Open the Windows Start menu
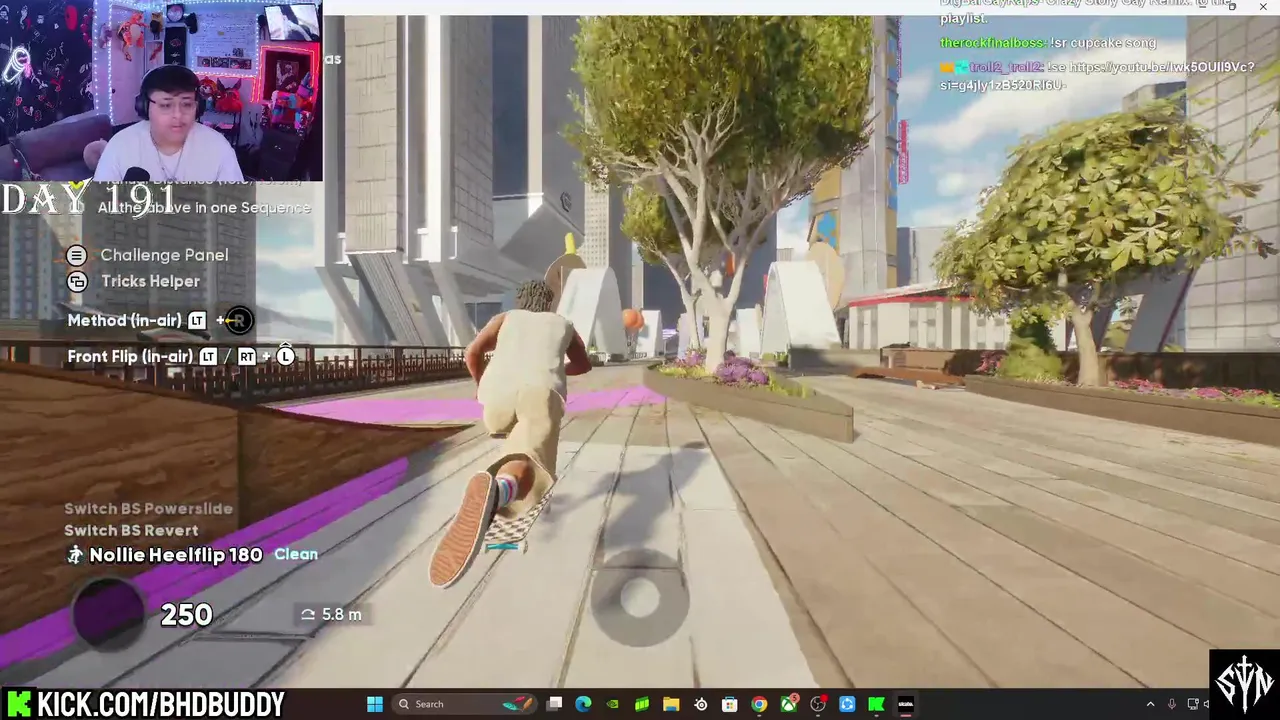1280x720 pixels. coord(375,704)
